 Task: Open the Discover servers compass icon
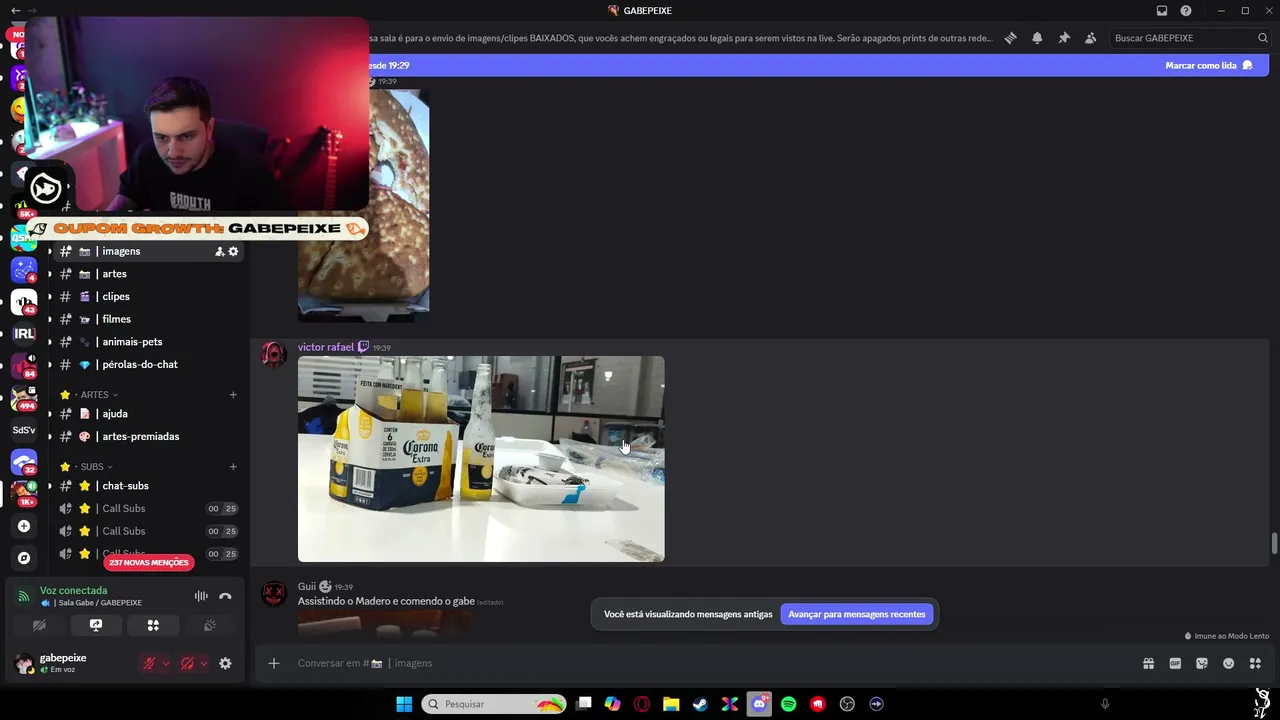24,558
